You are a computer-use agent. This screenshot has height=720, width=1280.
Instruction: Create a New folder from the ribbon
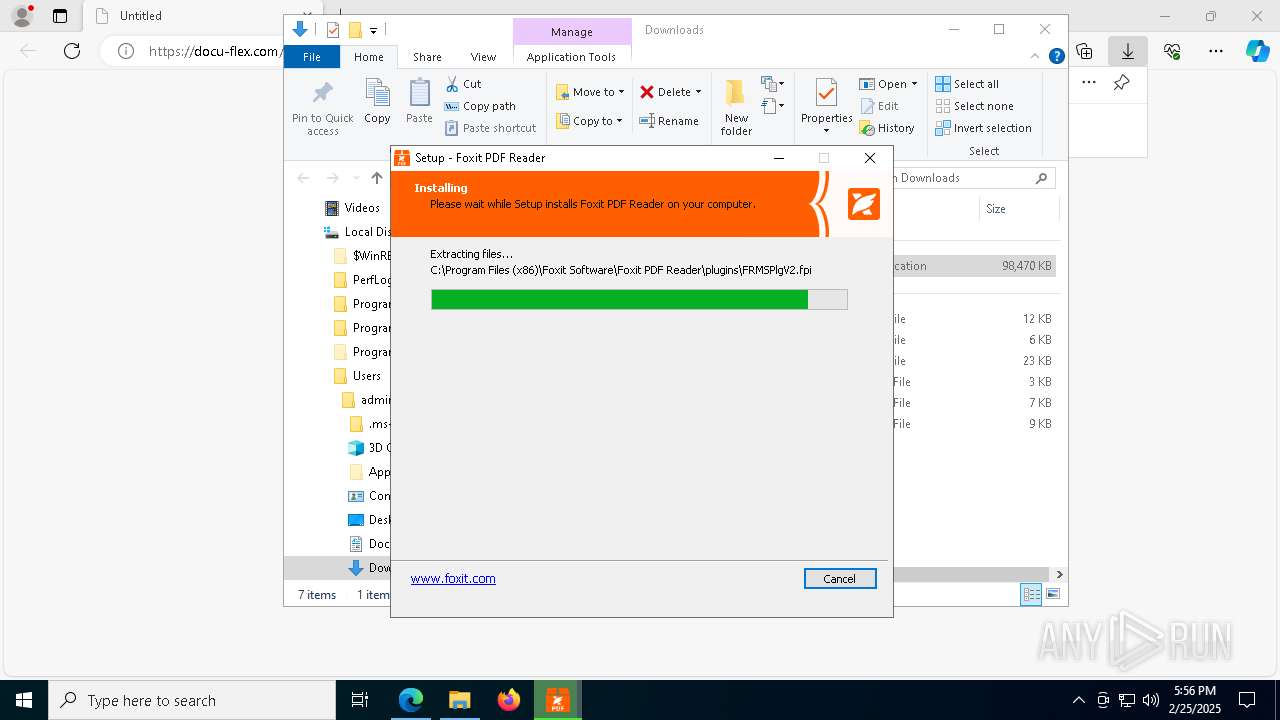(x=736, y=108)
